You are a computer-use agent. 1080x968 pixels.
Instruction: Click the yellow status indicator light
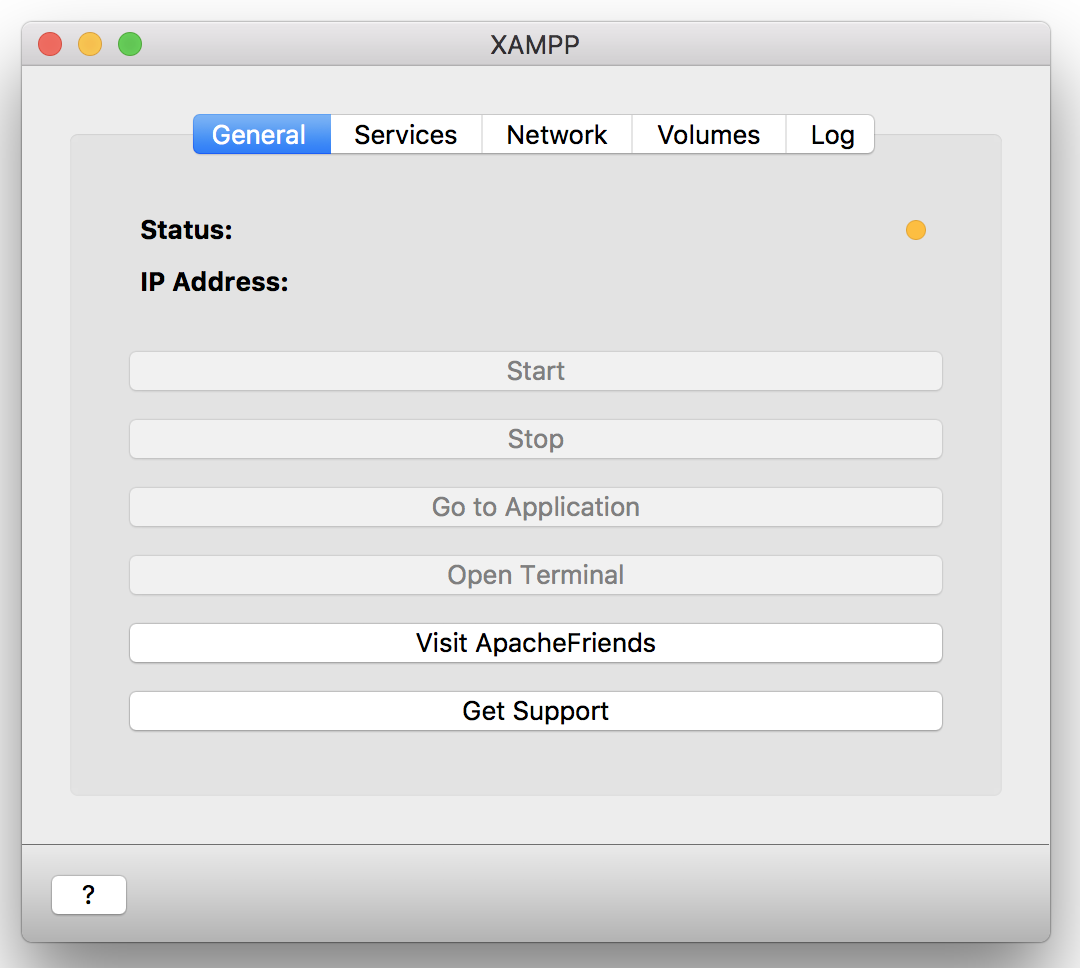click(x=916, y=230)
